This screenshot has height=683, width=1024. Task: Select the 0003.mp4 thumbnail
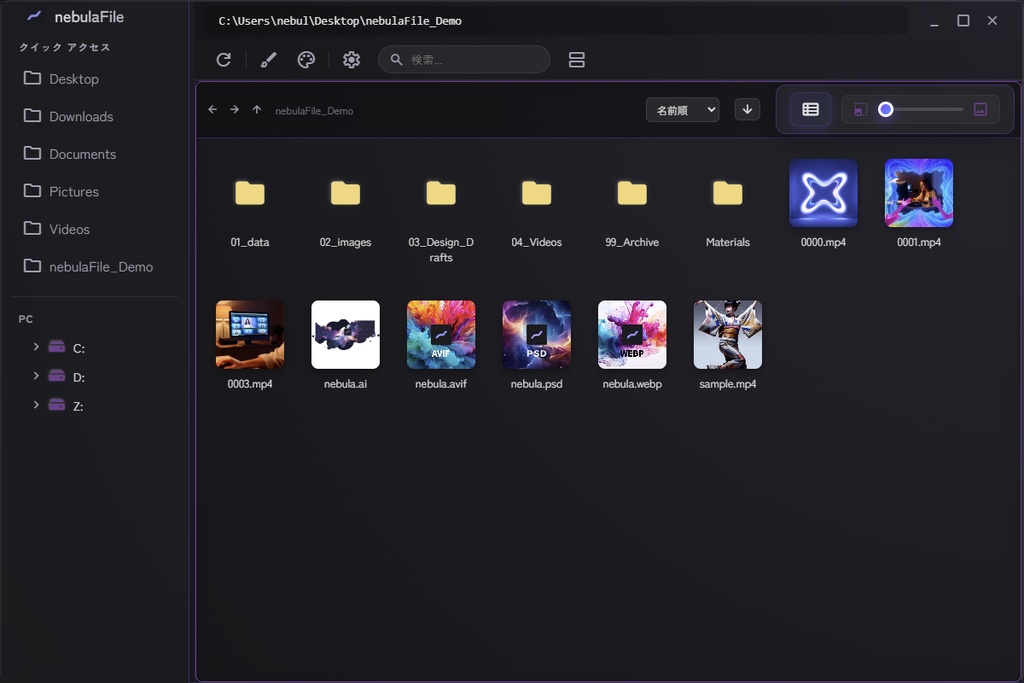pos(249,335)
